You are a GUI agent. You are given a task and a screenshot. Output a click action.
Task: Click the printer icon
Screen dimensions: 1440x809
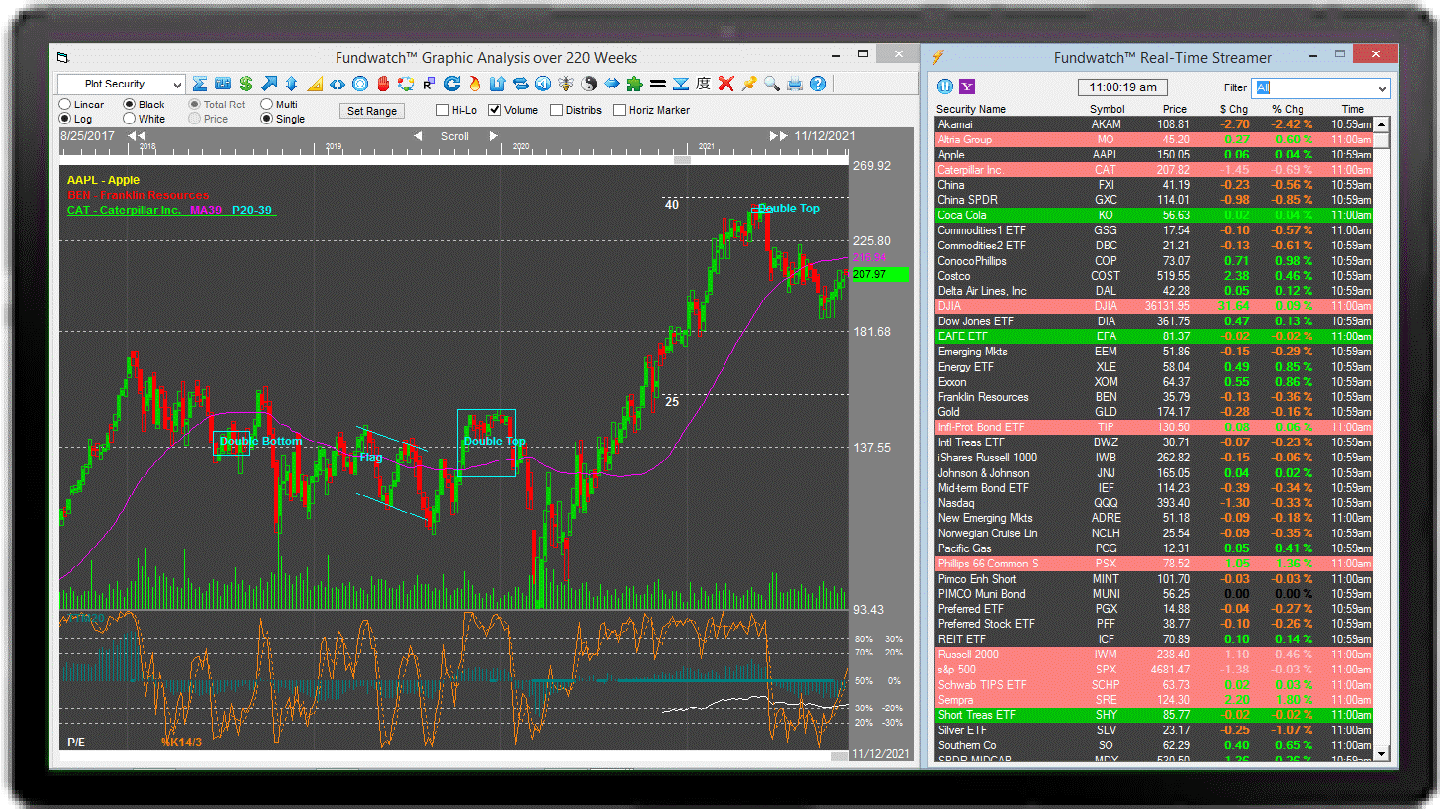(x=795, y=84)
